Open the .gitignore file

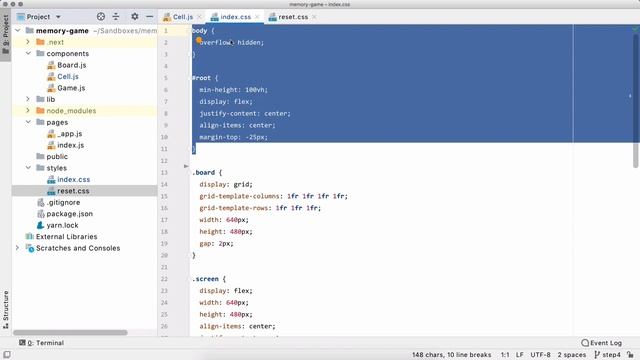pyautogui.click(x=63, y=202)
